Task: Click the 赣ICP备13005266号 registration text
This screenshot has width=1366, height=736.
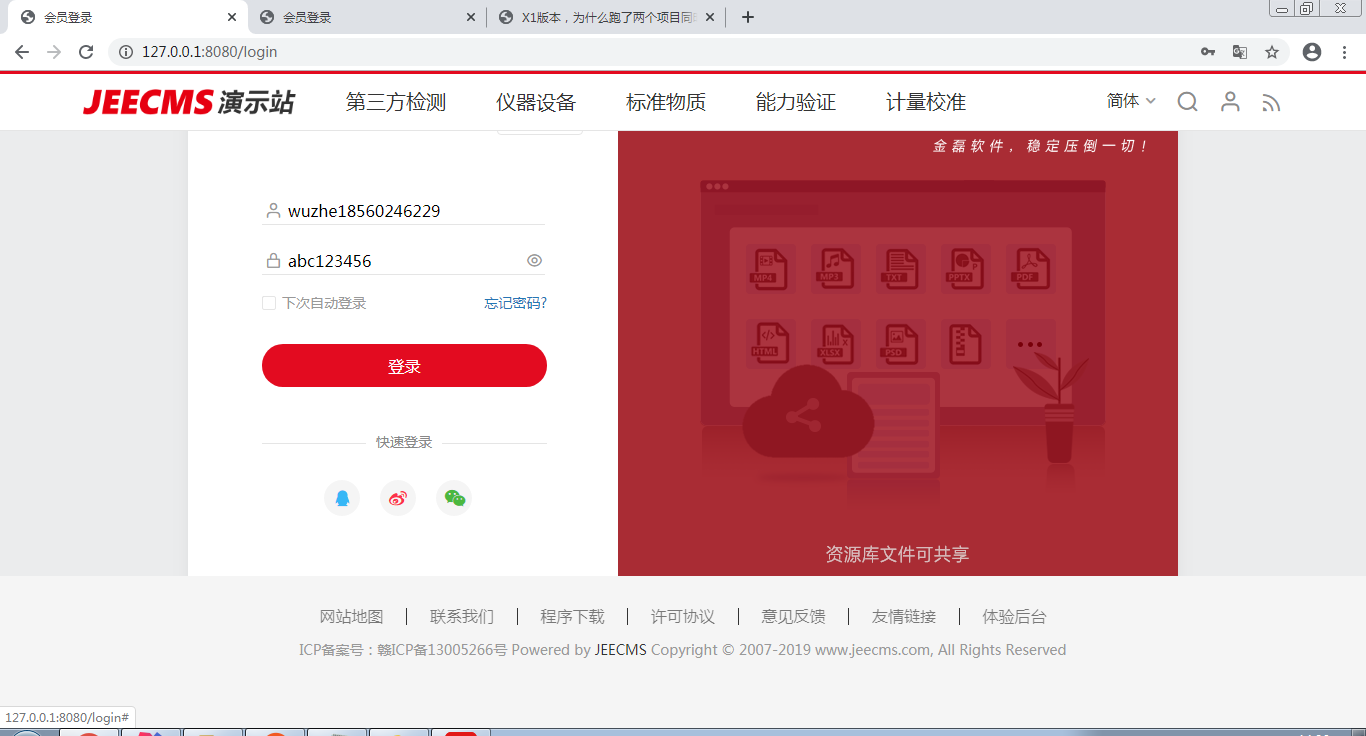Action: 442,650
